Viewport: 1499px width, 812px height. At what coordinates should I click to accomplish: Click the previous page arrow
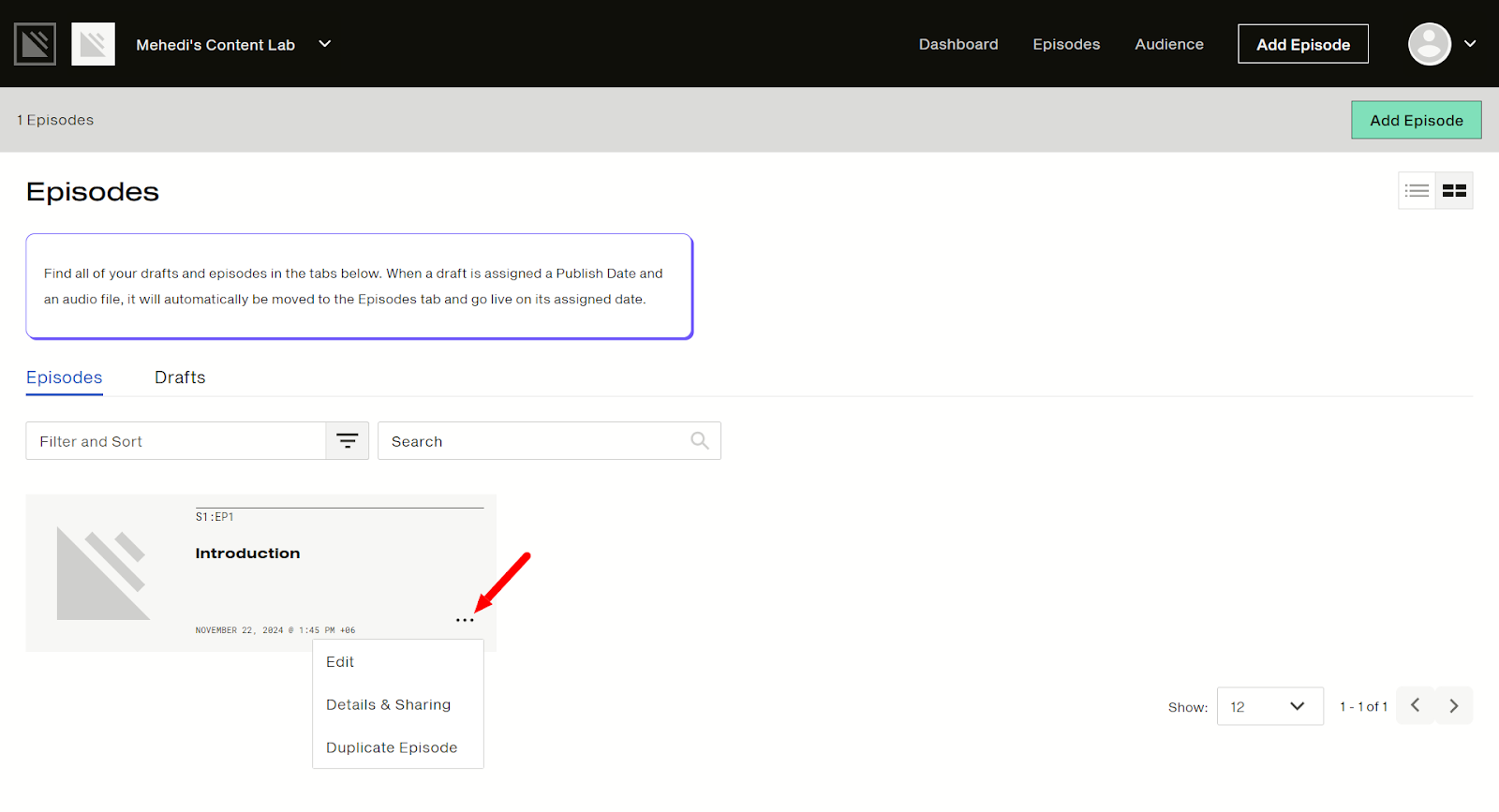[1416, 705]
